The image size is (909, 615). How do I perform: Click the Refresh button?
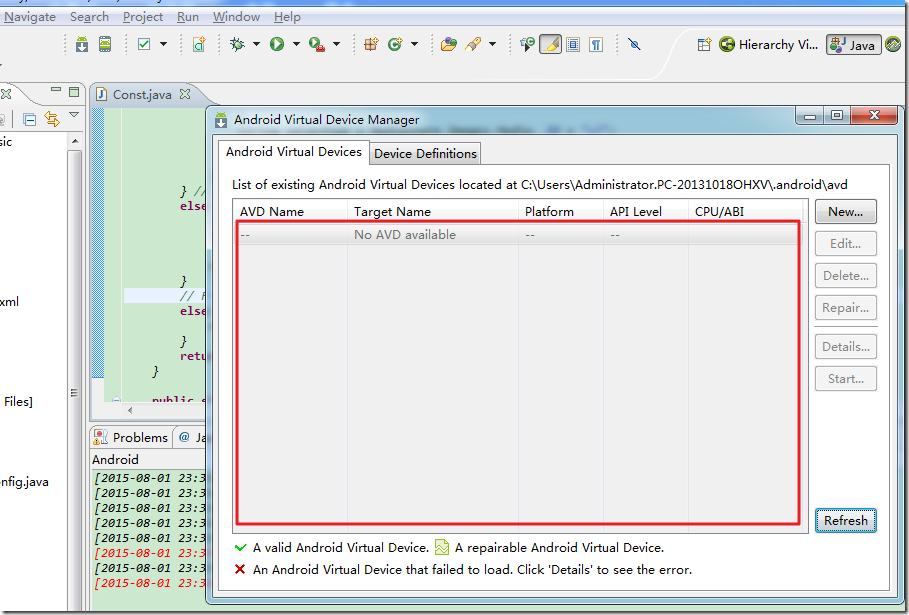click(846, 521)
